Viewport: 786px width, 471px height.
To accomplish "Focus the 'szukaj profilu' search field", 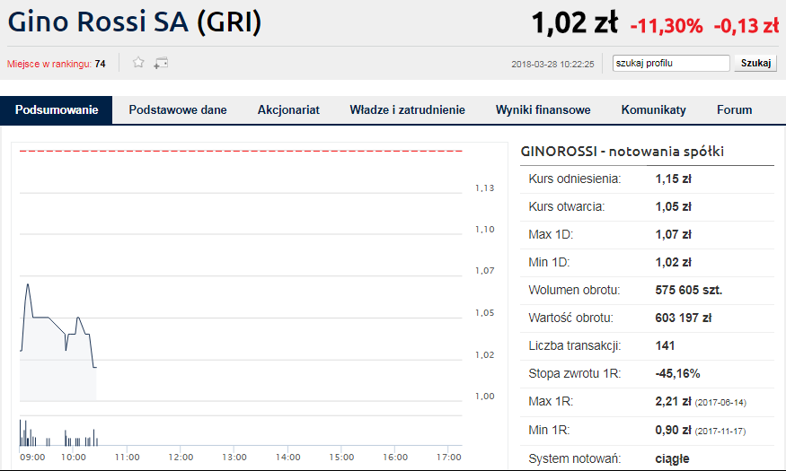I will 671,63.
